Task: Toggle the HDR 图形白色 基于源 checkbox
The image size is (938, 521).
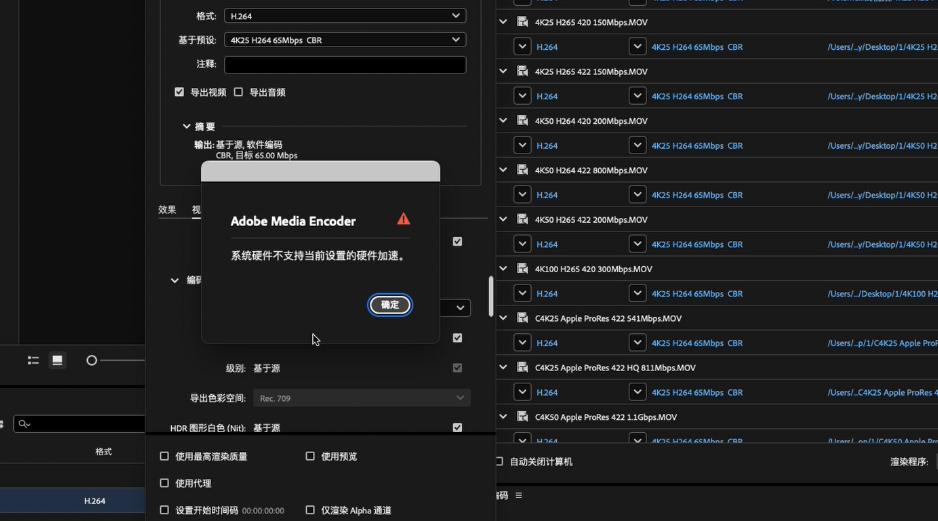Action: point(458,428)
